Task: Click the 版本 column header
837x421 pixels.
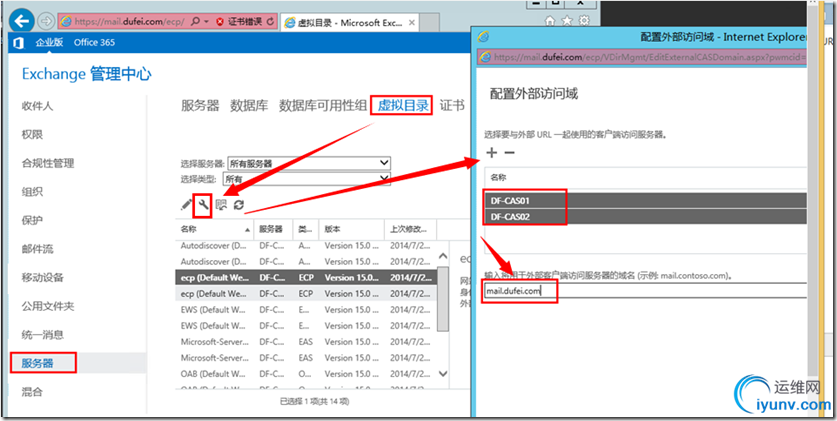Action: pos(351,229)
